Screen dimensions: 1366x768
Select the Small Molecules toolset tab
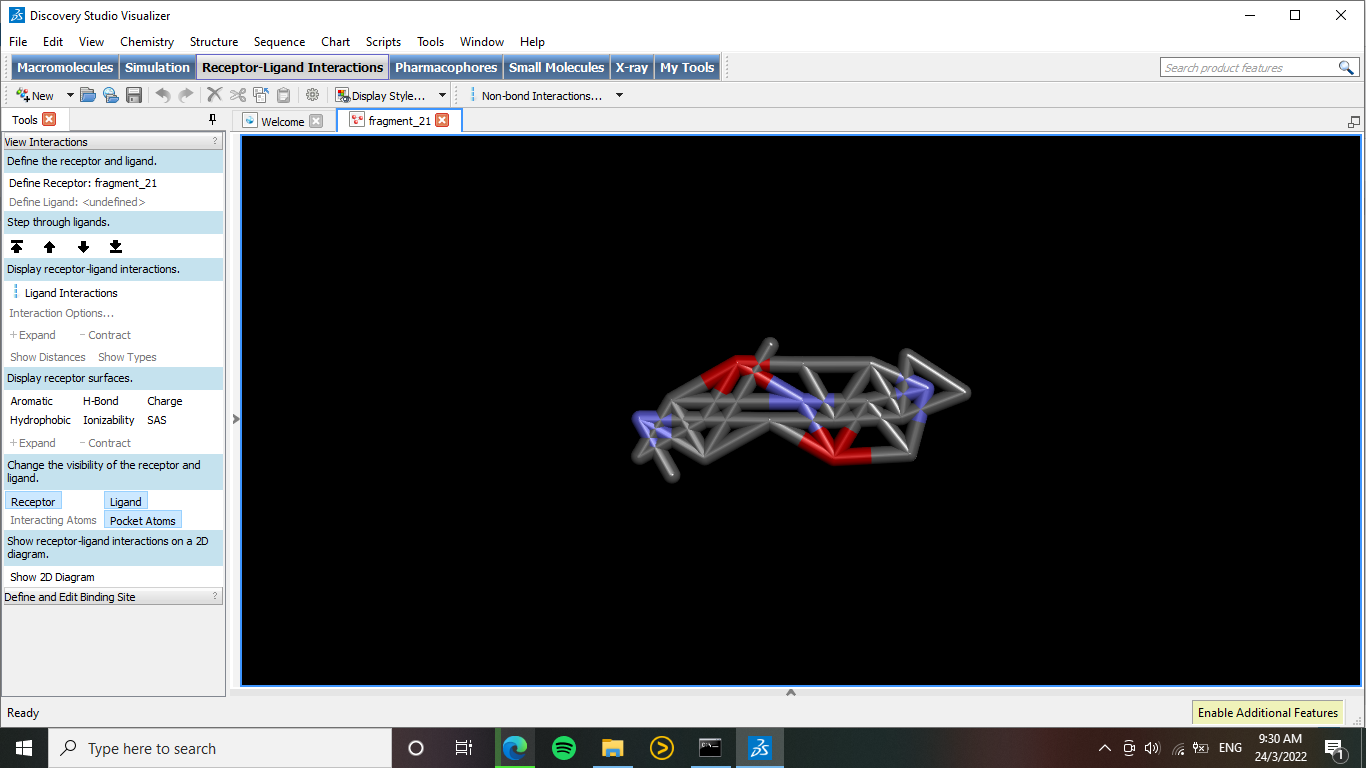(556, 67)
